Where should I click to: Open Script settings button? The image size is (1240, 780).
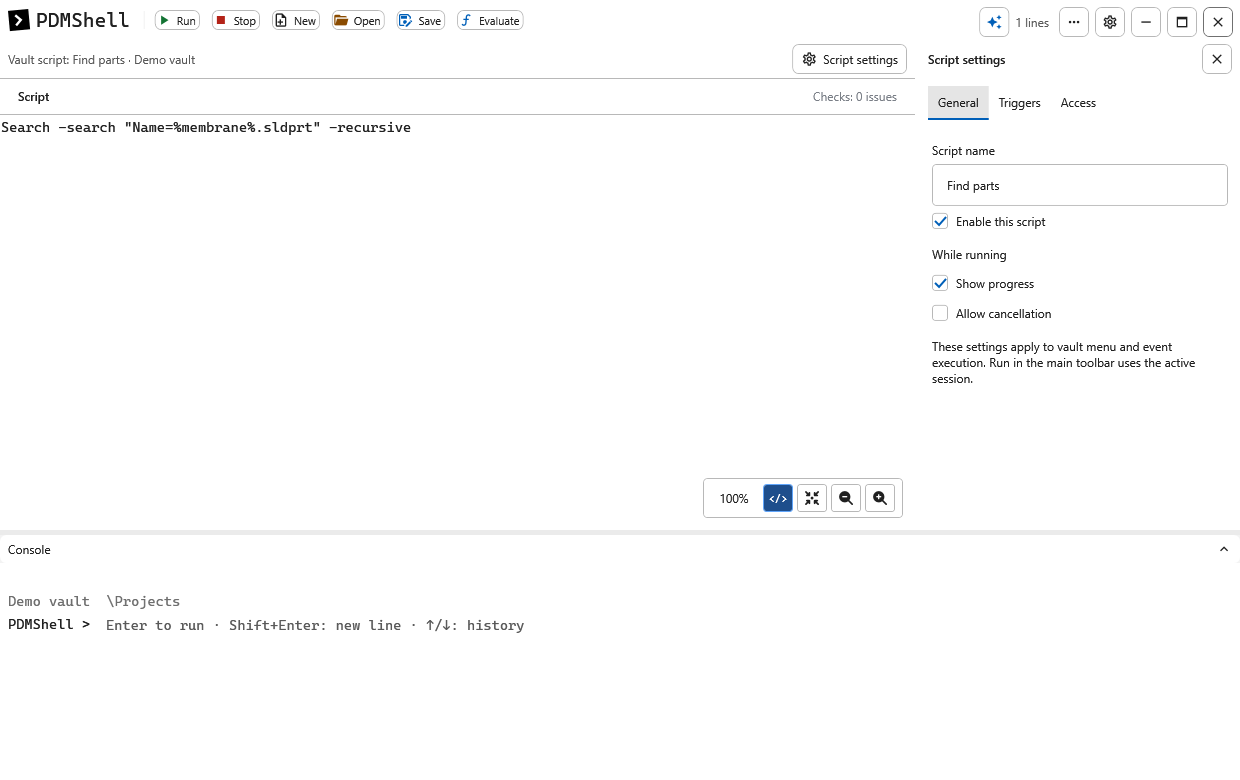(x=850, y=60)
